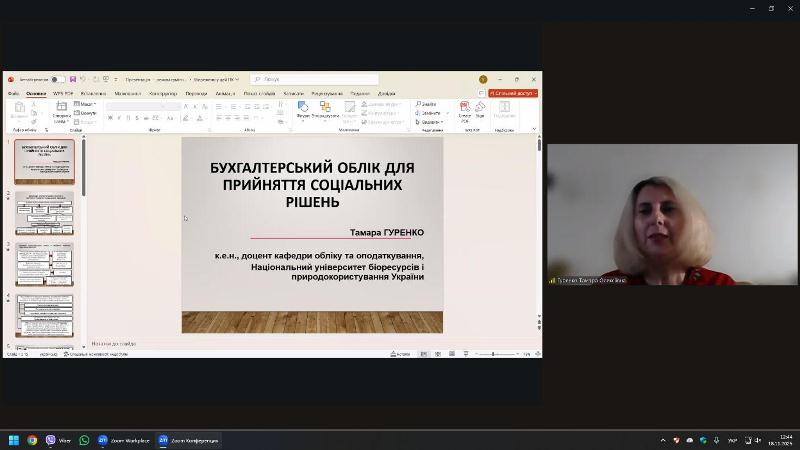800x450 pixels.
Task: Open WhatsApp from the Windows taskbar
Action: tap(84, 440)
